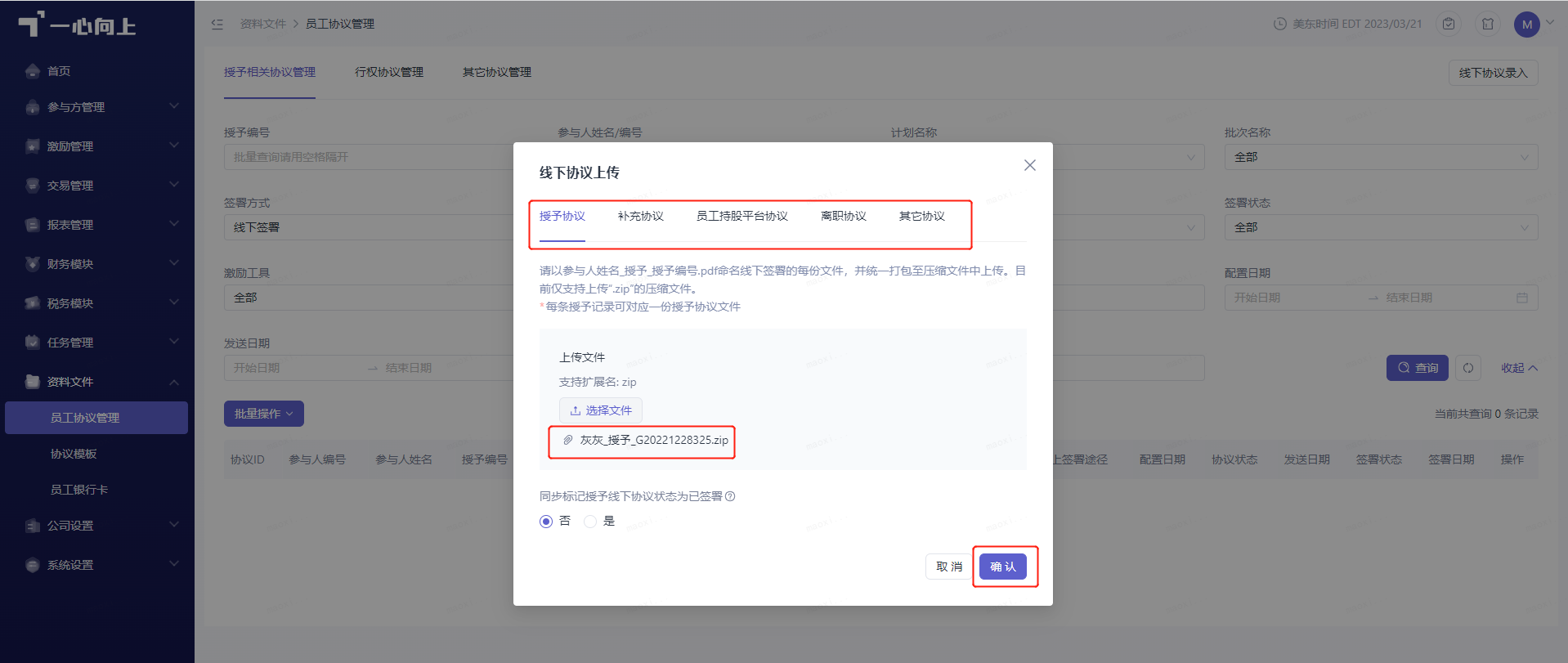Viewport: 1568px width, 663px height.
Task: Click the 签署日期 column header
Action: click(x=1451, y=459)
